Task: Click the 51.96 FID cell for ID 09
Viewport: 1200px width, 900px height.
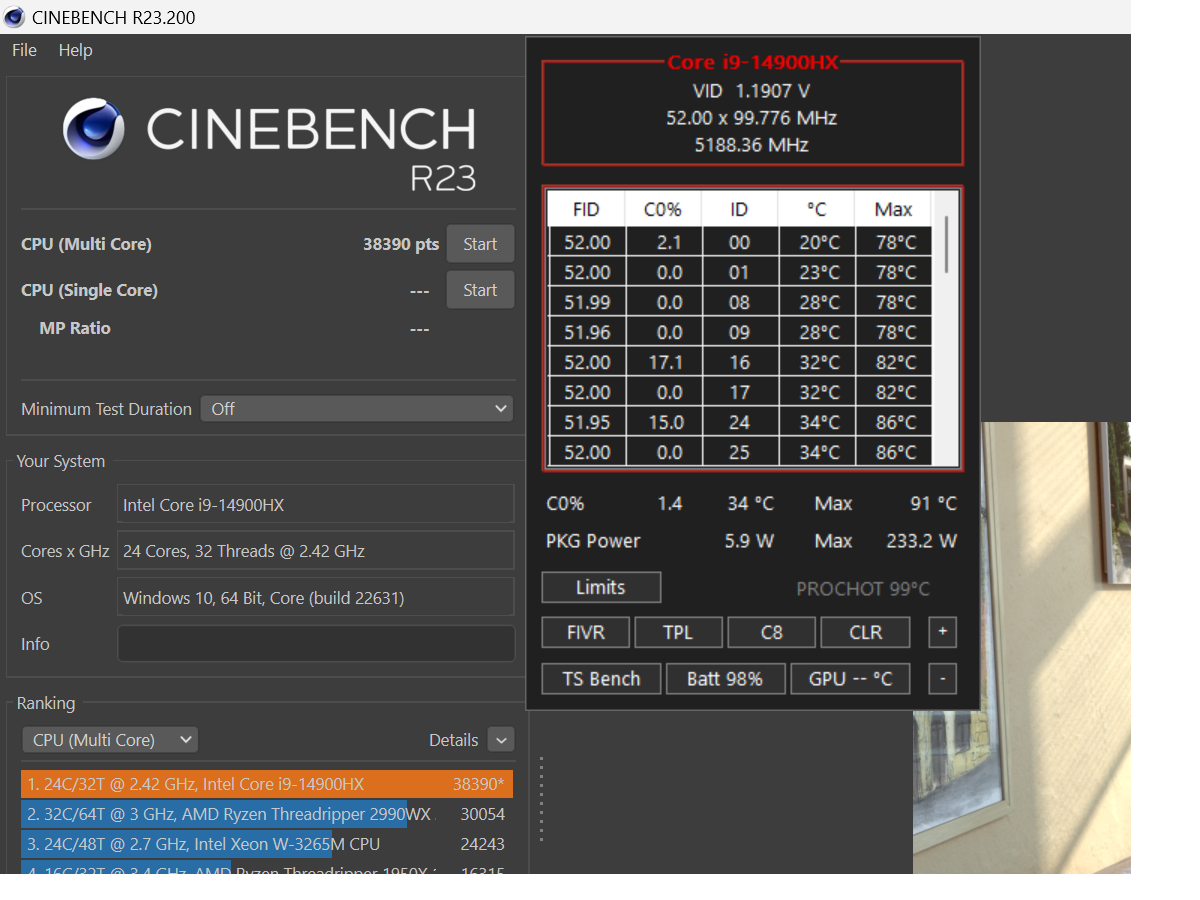Action: pyautogui.click(x=587, y=332)
